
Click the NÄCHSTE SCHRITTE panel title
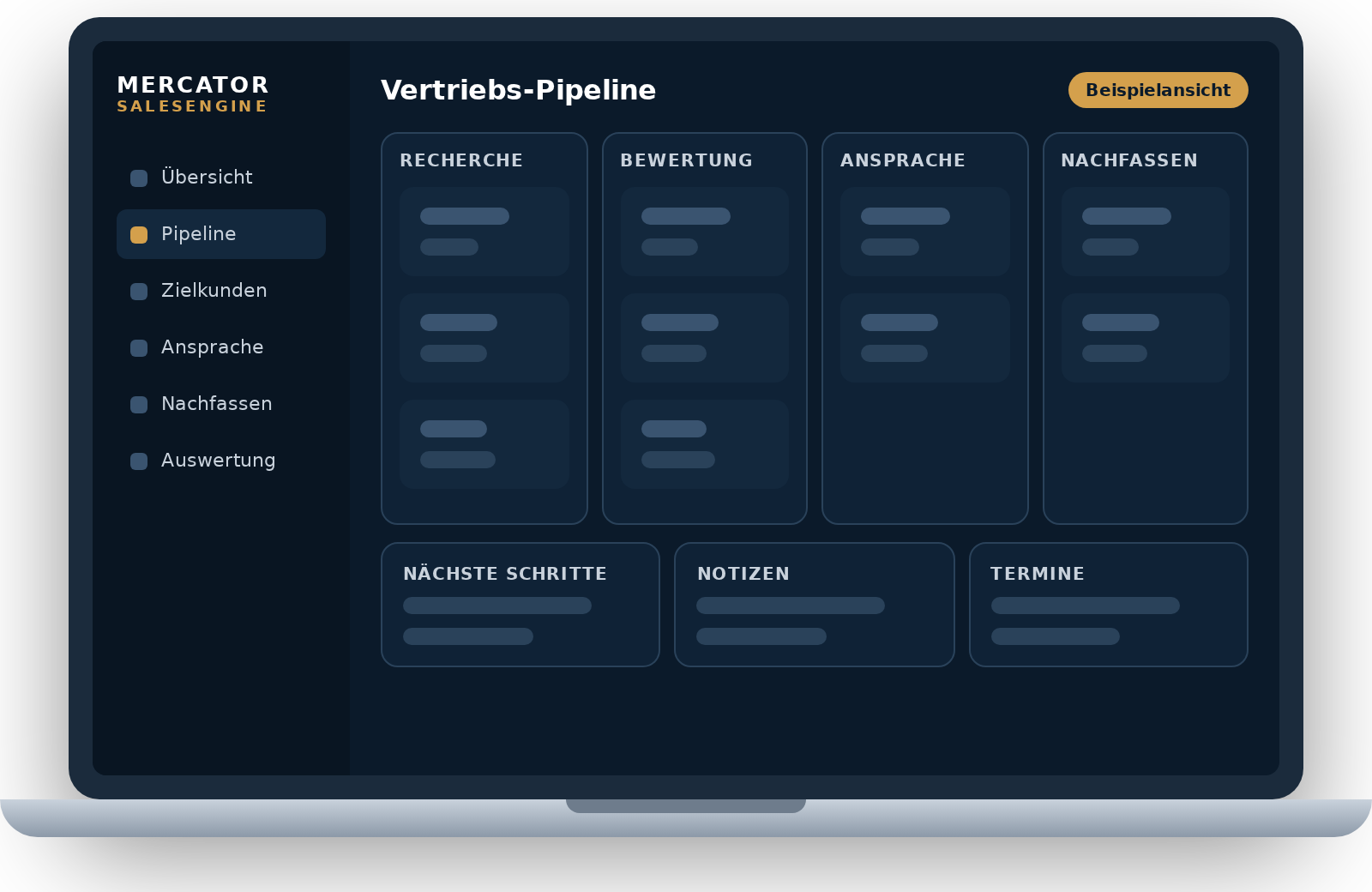coord(505,574)
